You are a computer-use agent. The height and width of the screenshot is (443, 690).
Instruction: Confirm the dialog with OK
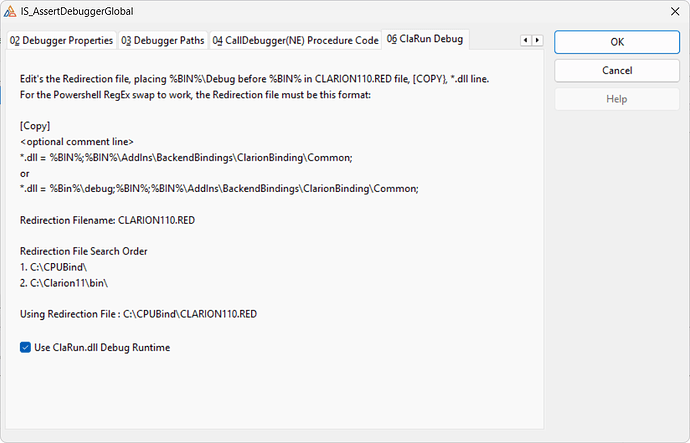[617, 42]
